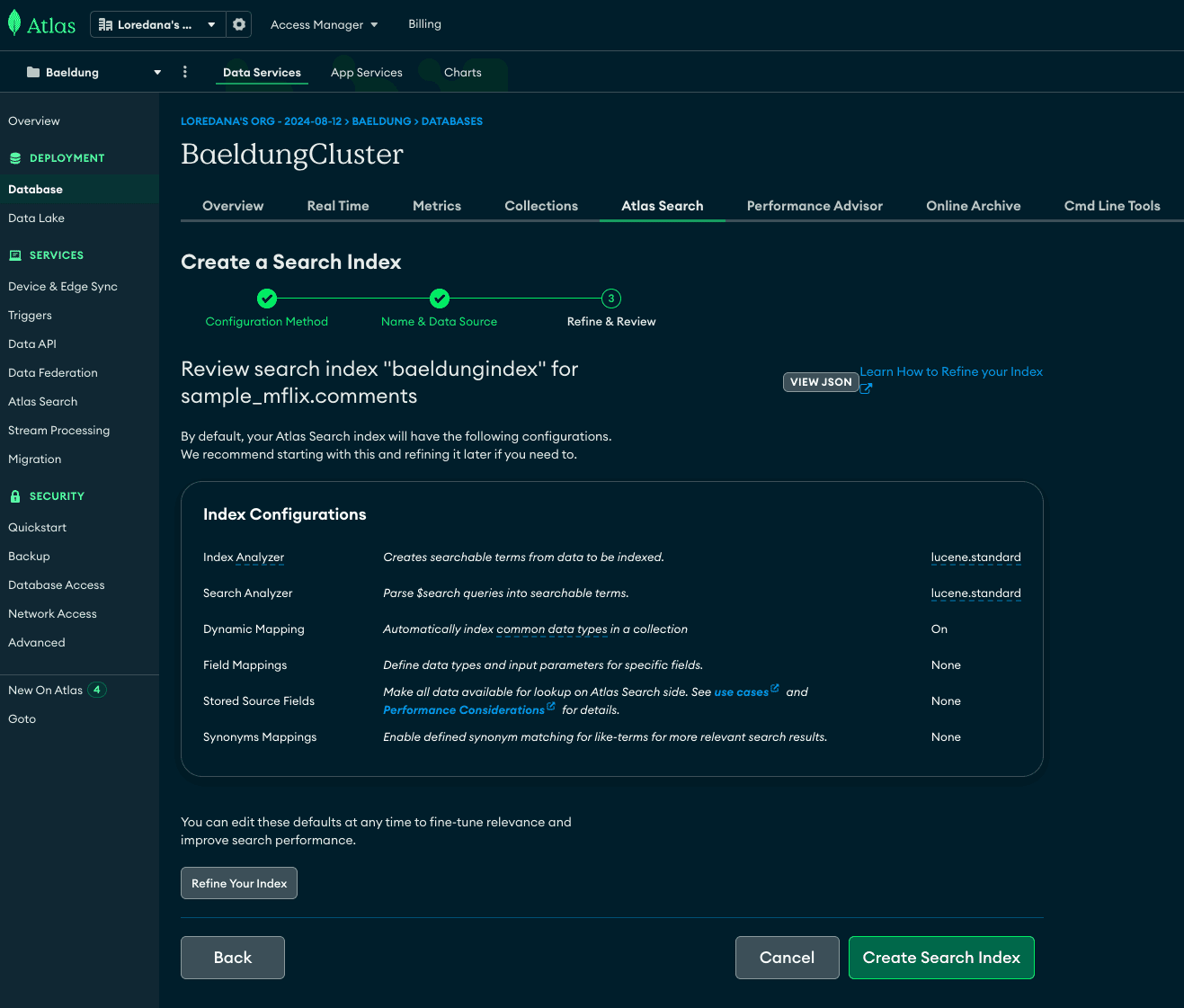1184x1008 pixels.
Task: Open the Cmd Line Tools tab
Action: [x=1112, y=206]
